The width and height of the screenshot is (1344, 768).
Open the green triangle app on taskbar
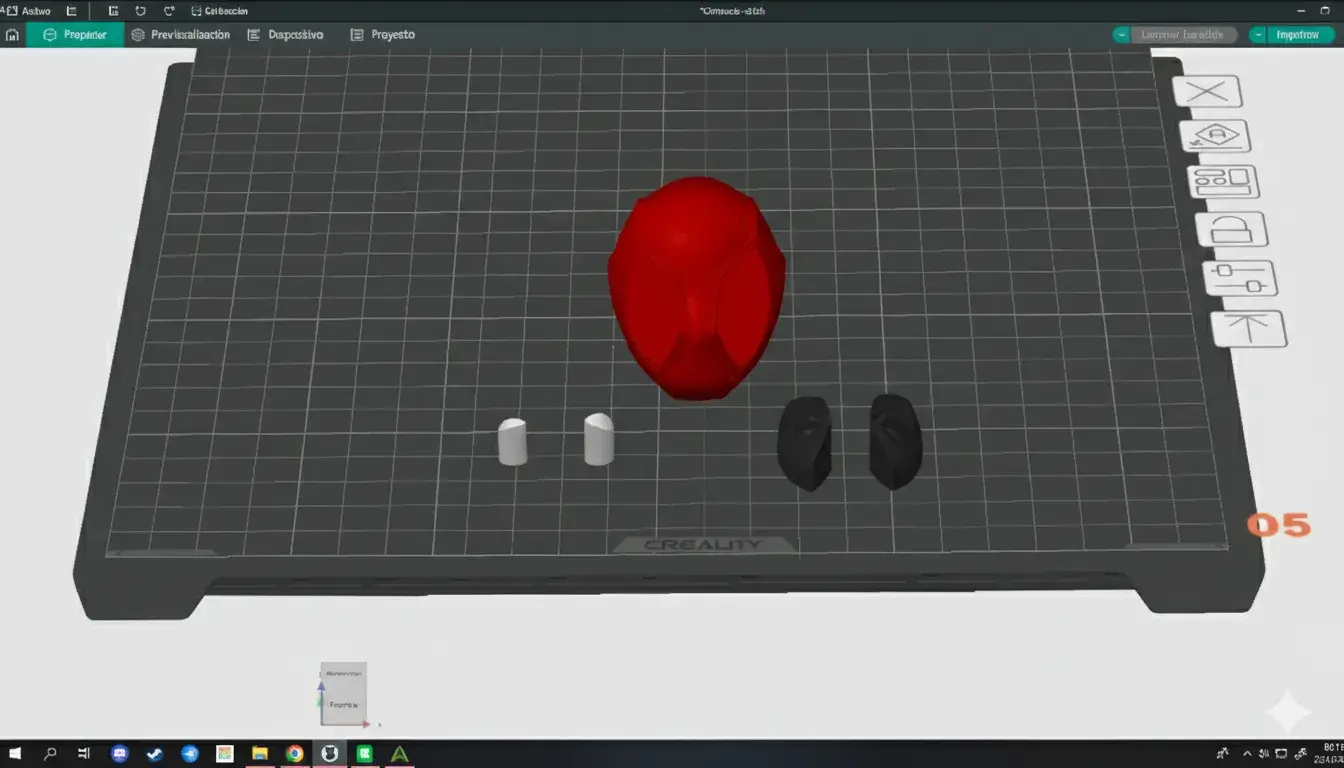tap(400, 754)
